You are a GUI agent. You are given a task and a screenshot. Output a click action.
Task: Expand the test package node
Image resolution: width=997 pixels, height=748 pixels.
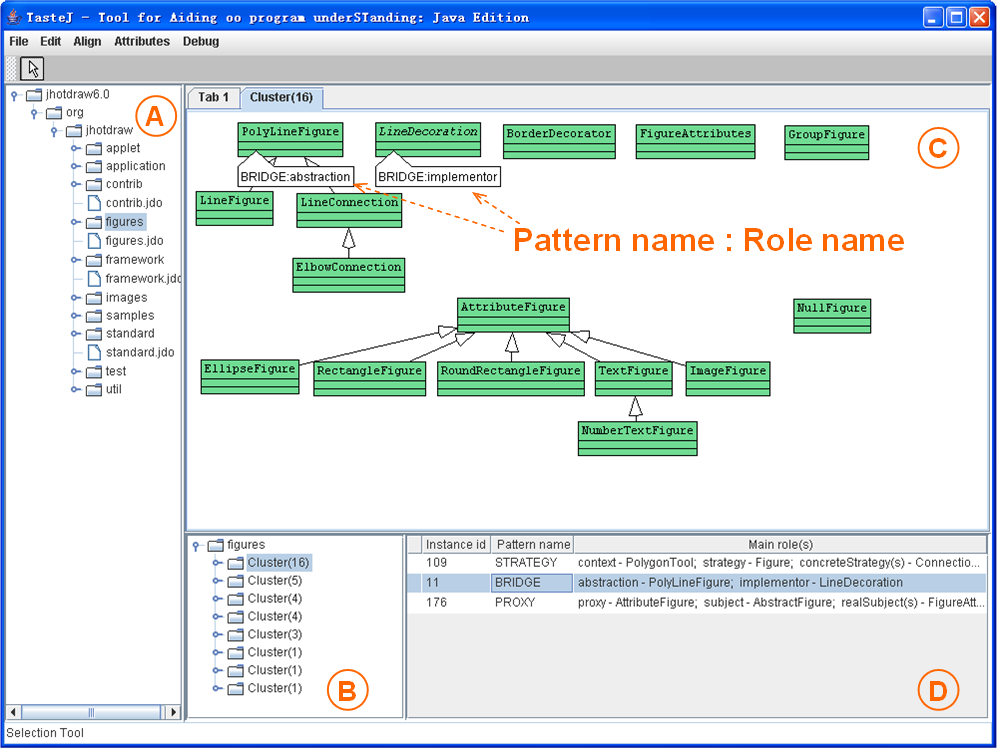(75, 371)
